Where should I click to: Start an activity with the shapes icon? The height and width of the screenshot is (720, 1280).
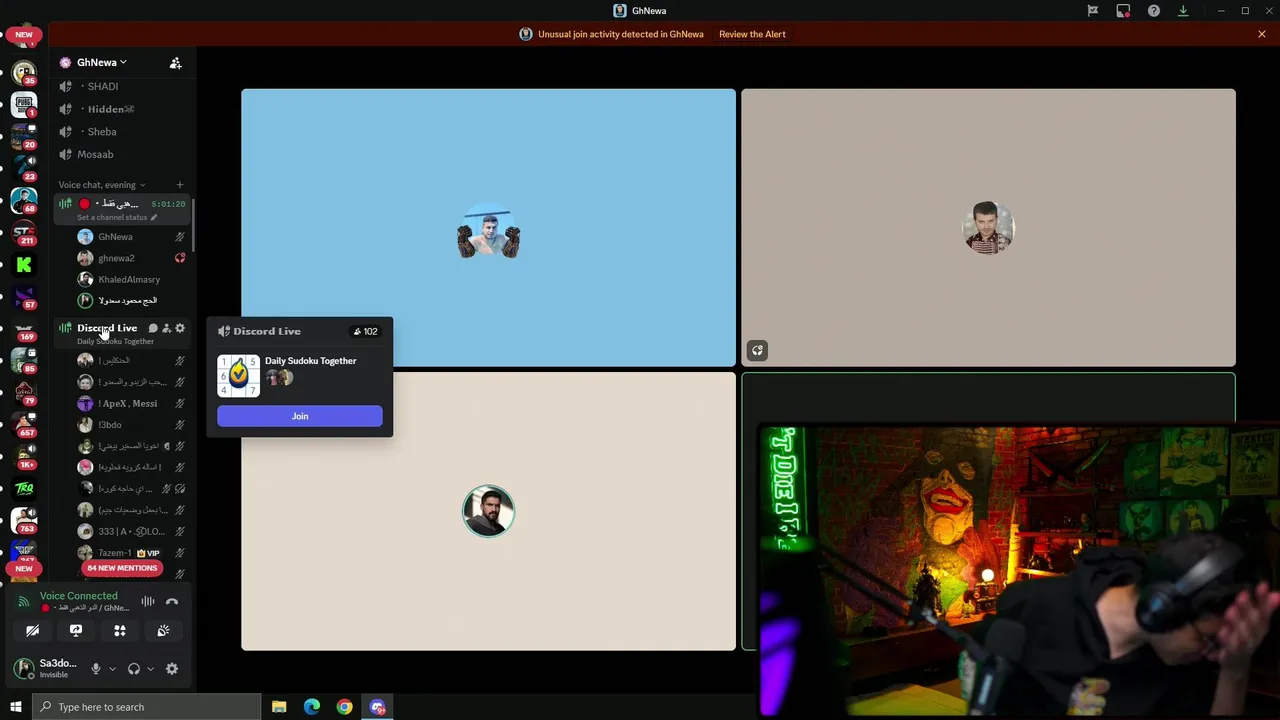(120, 631)
